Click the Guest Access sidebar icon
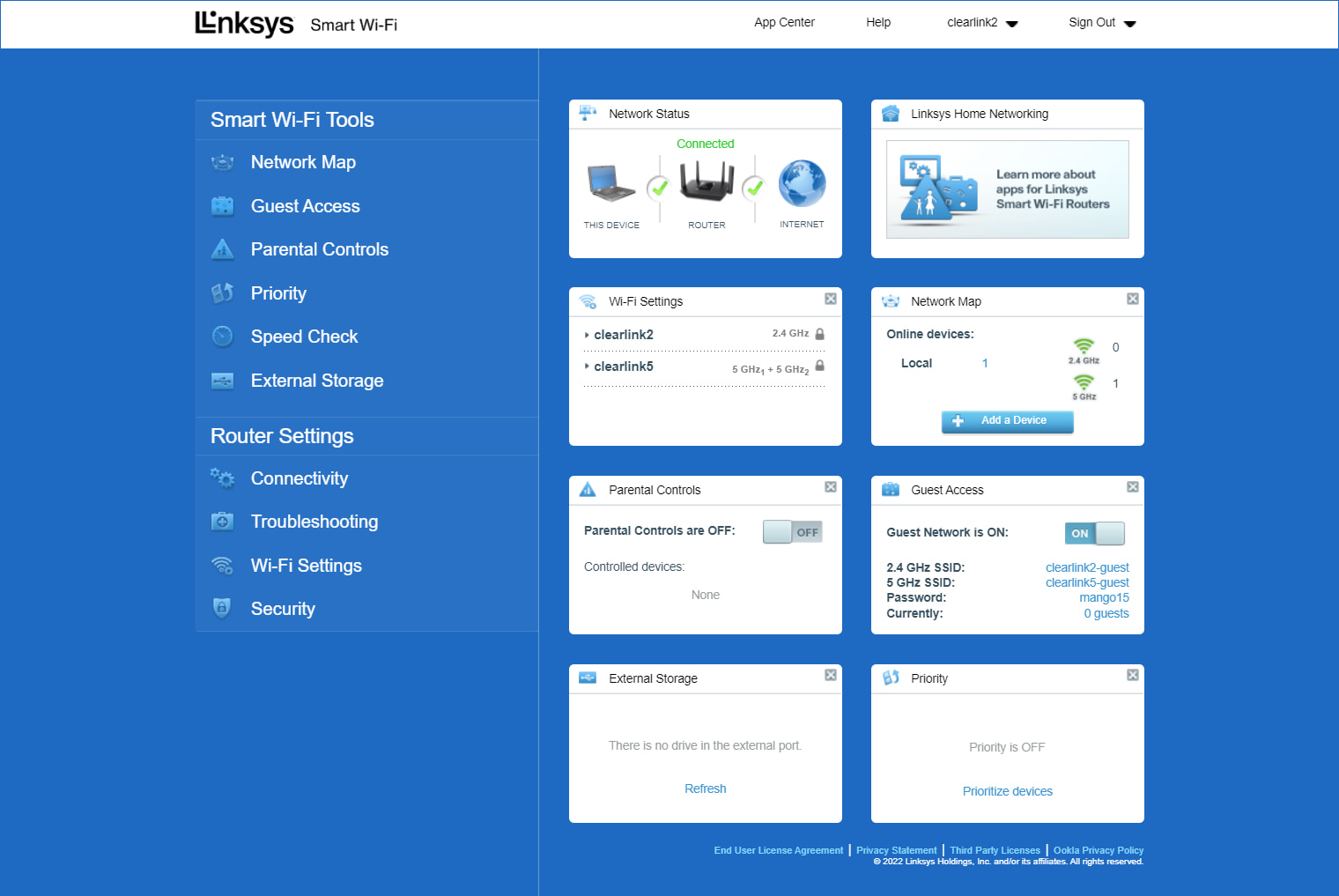1339x896 pixels. [x=223, y=206]
